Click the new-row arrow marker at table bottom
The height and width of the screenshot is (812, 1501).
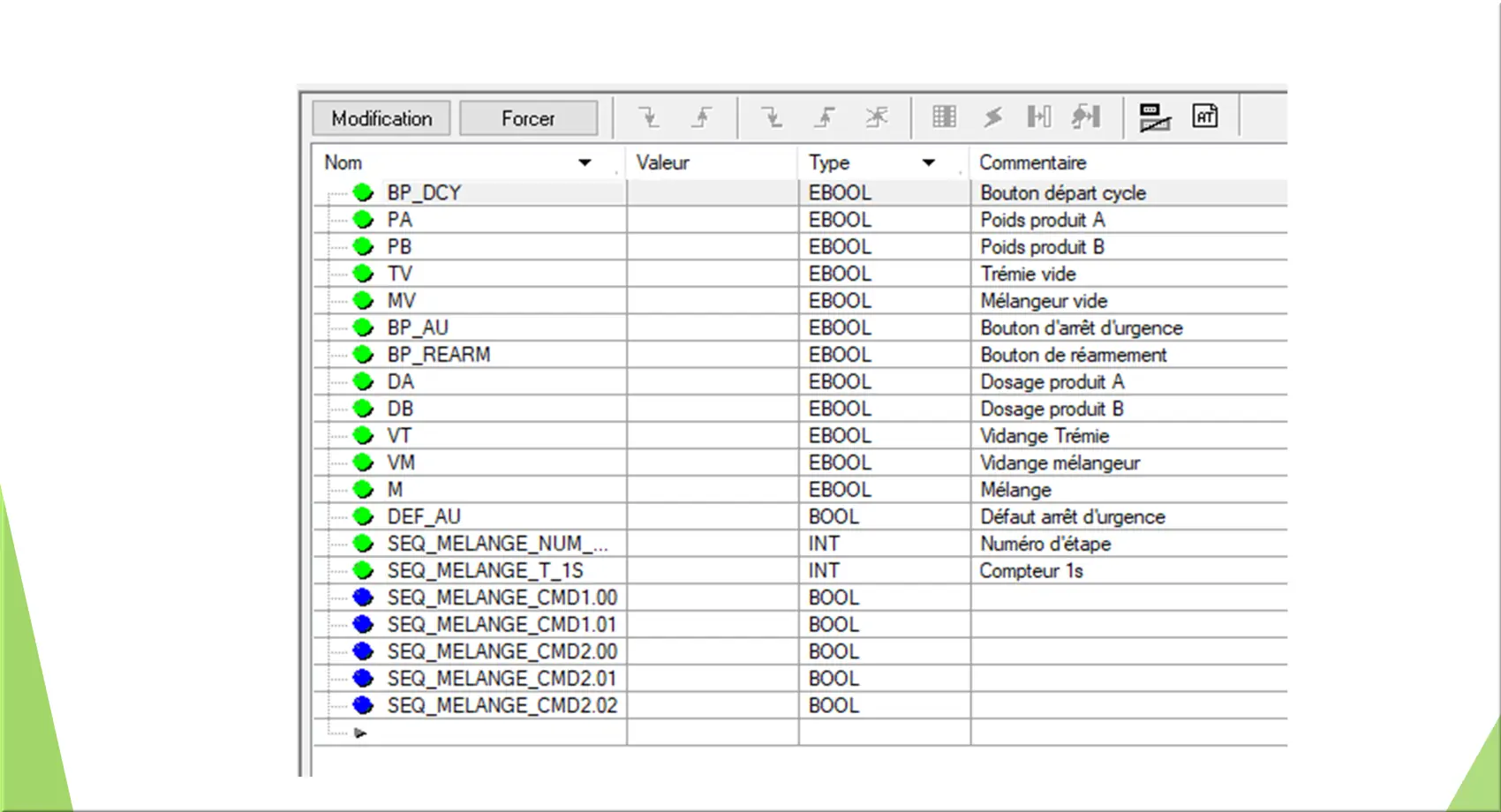[360, 733]
